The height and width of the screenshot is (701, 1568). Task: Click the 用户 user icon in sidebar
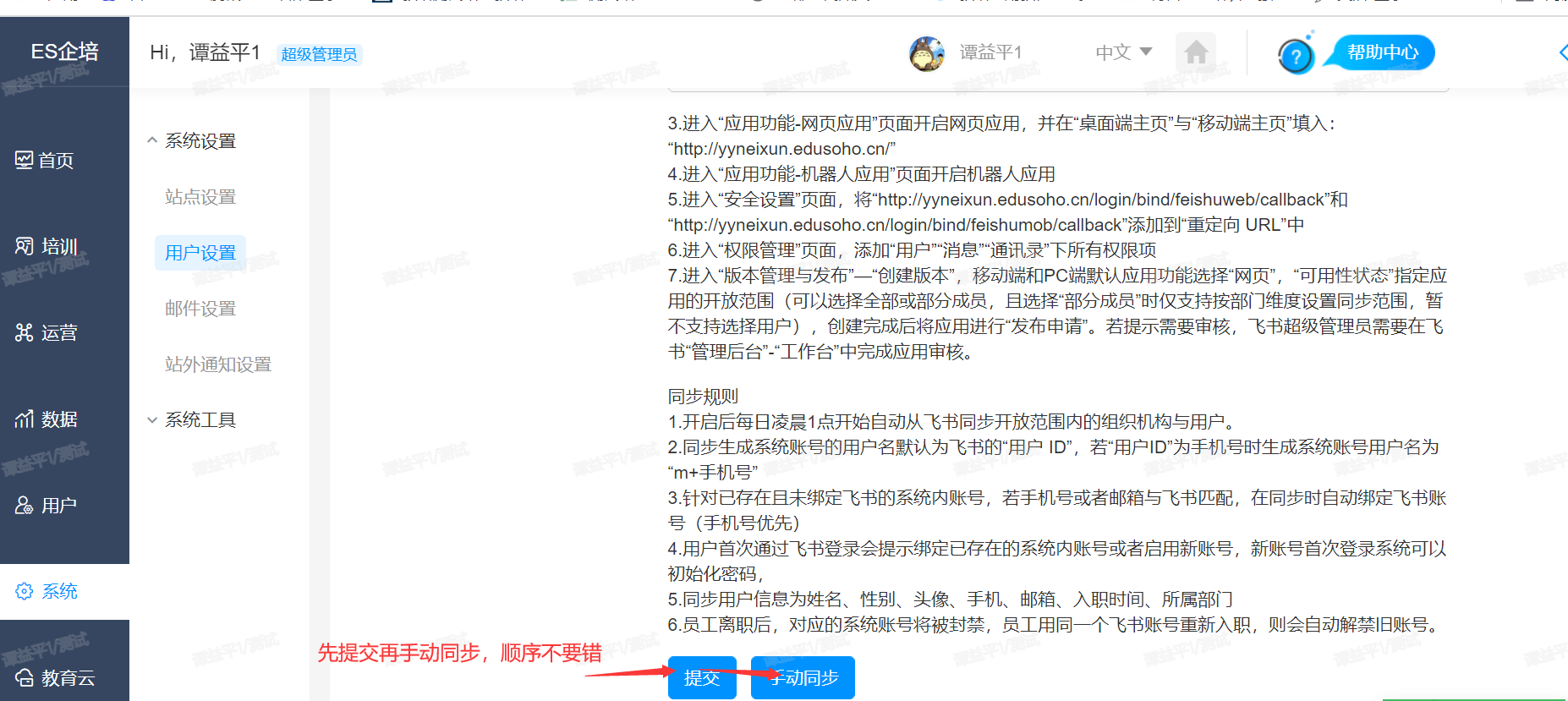(25, 505)
